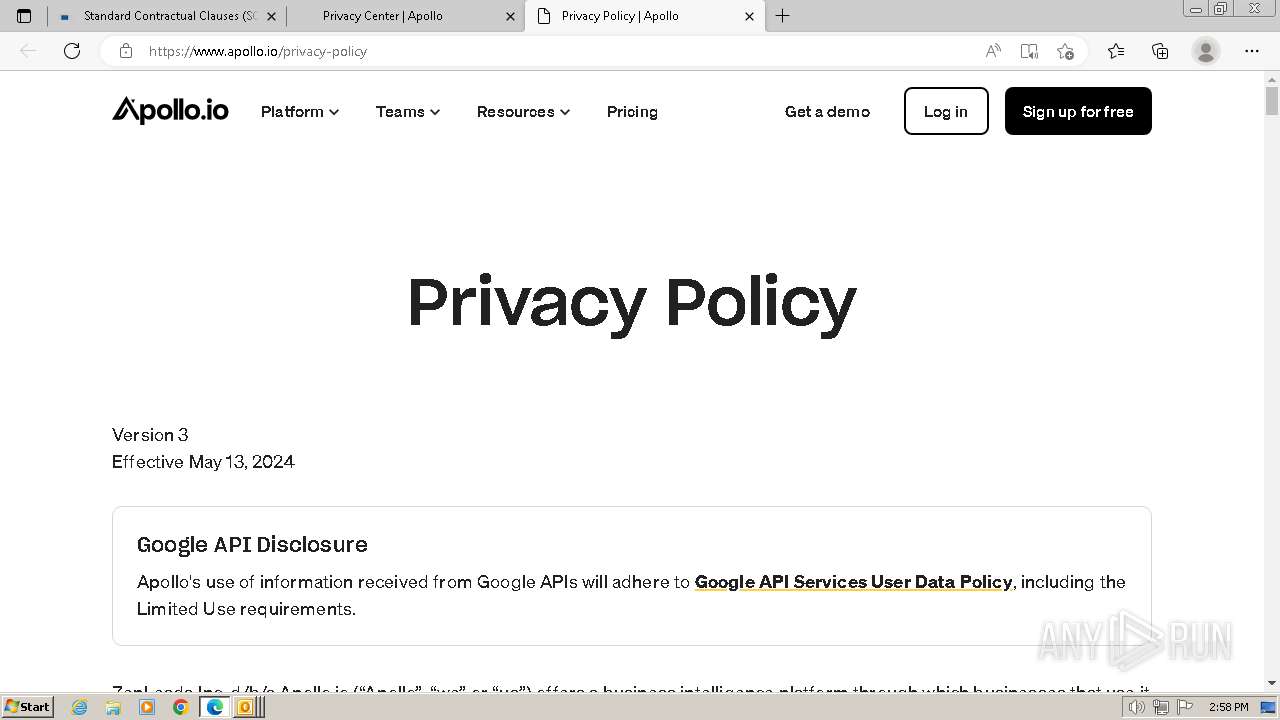This screenshot has width=1280, height=720.
Task: Close the Privacy Policy tab
Action: coord(749,16)
